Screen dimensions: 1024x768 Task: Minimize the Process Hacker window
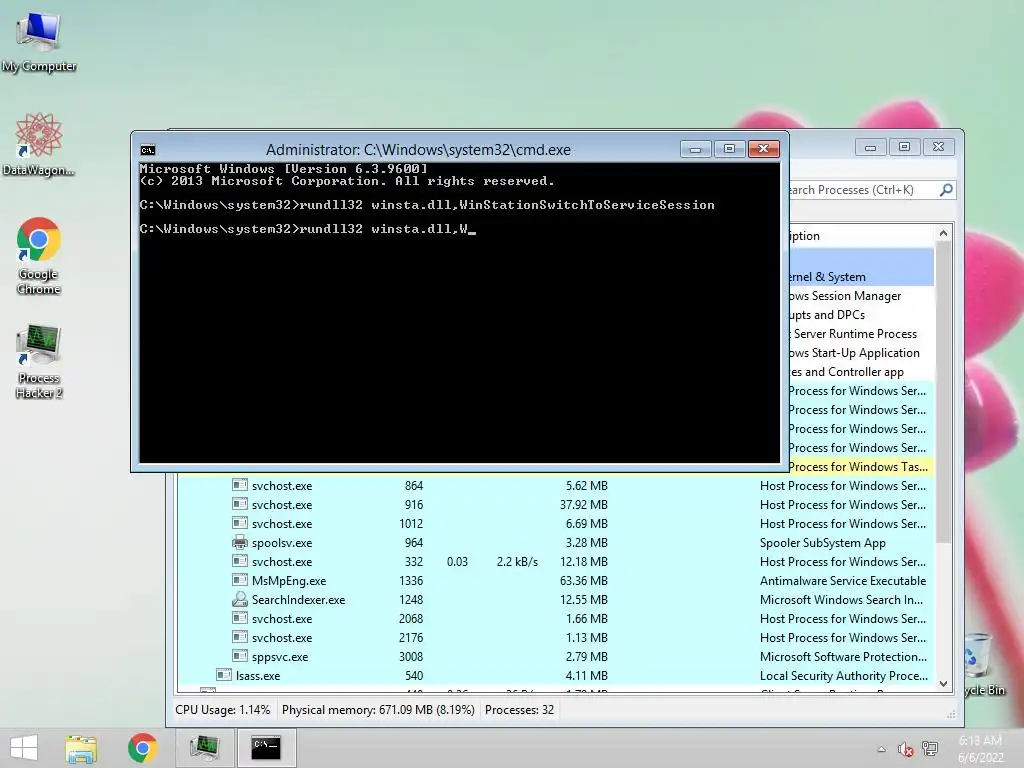tap(871, 148)
